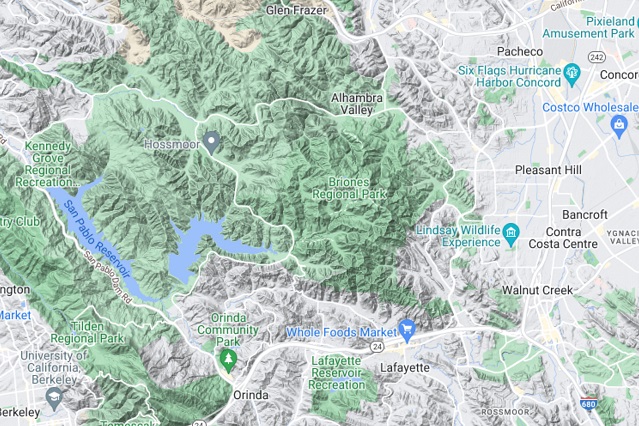Click the Hossmoor location pin marker
The image size is (639, 426).
212,143
